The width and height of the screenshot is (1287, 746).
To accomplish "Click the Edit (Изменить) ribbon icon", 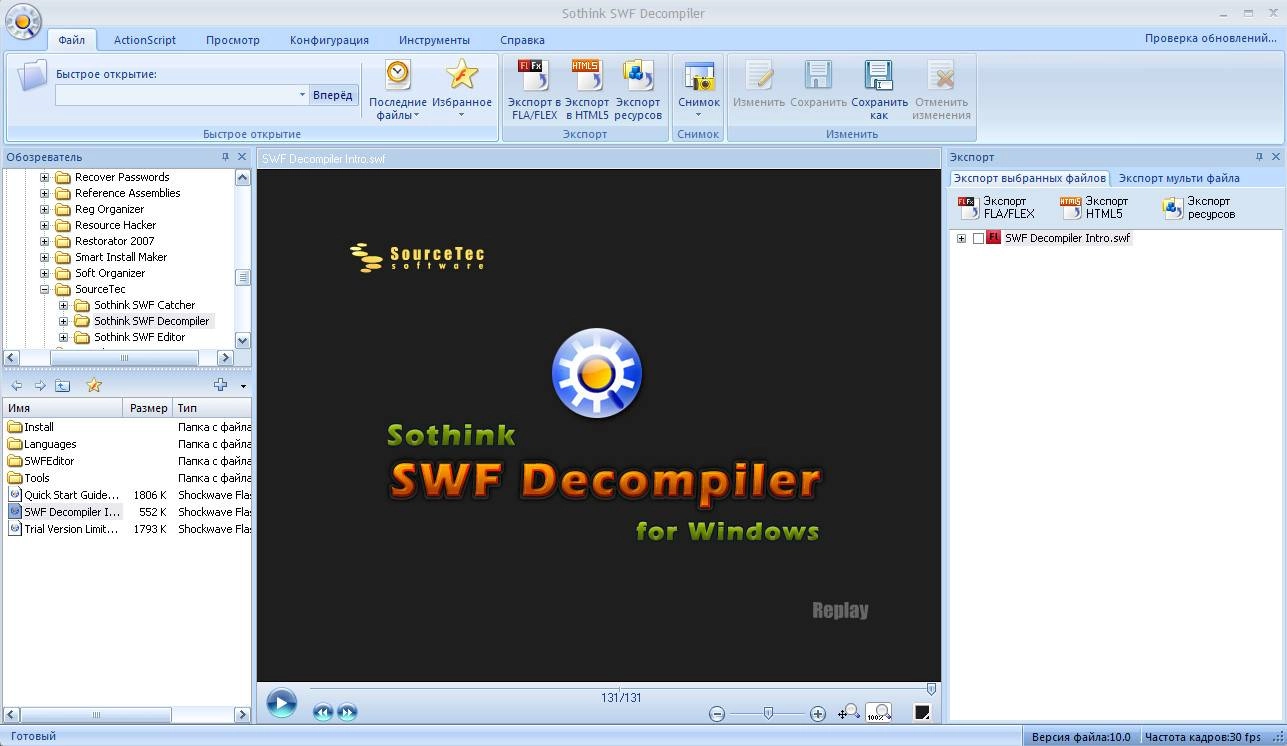I will click(x=759, y=83).
